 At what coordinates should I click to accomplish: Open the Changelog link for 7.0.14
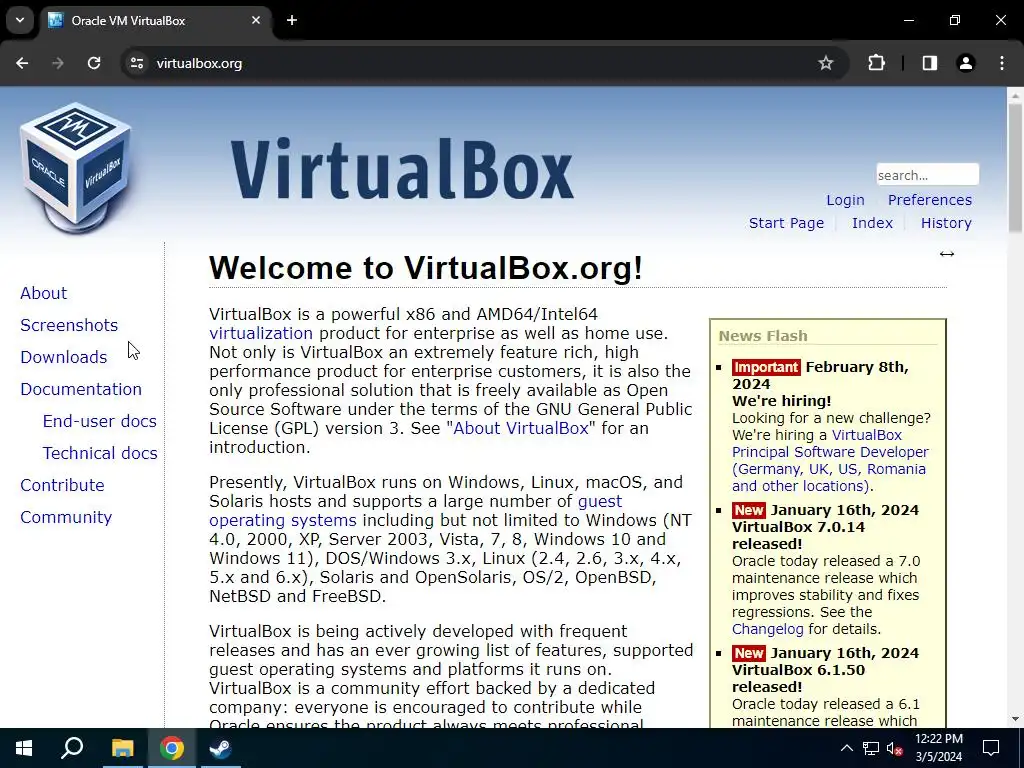point(767,629)
